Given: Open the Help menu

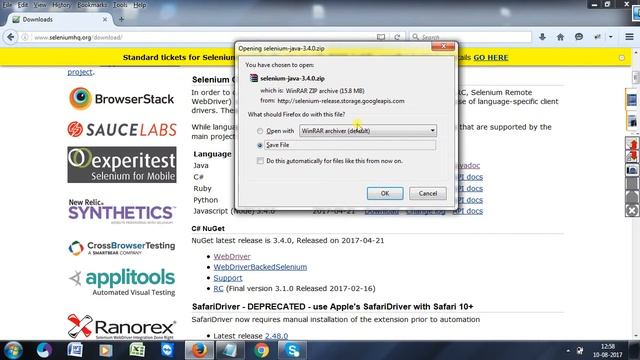Looking at the screenshot, I should [x=140, y=5].
